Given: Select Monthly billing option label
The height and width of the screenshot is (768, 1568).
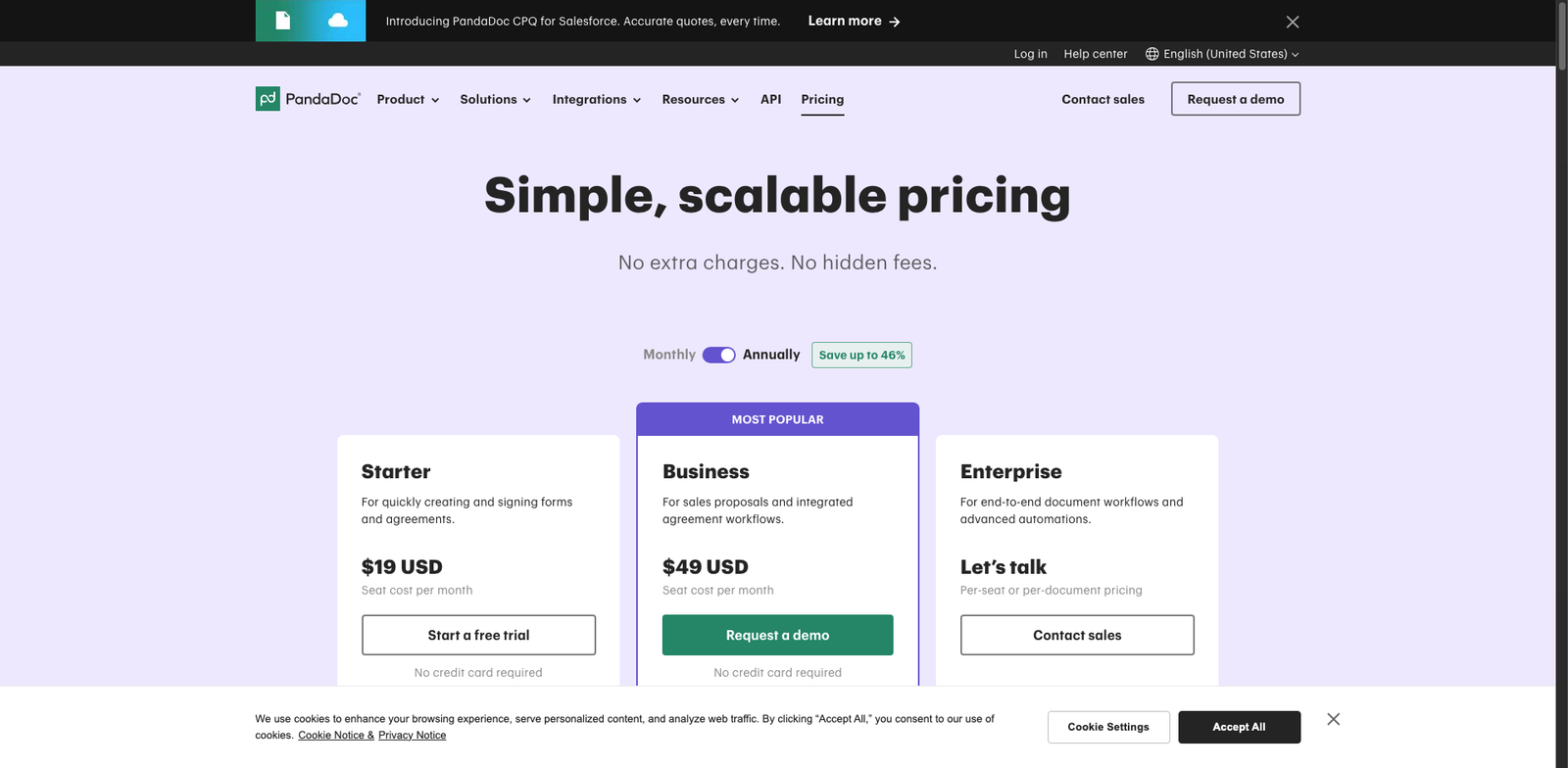Looking at the screenshot, I should [669, 355].
